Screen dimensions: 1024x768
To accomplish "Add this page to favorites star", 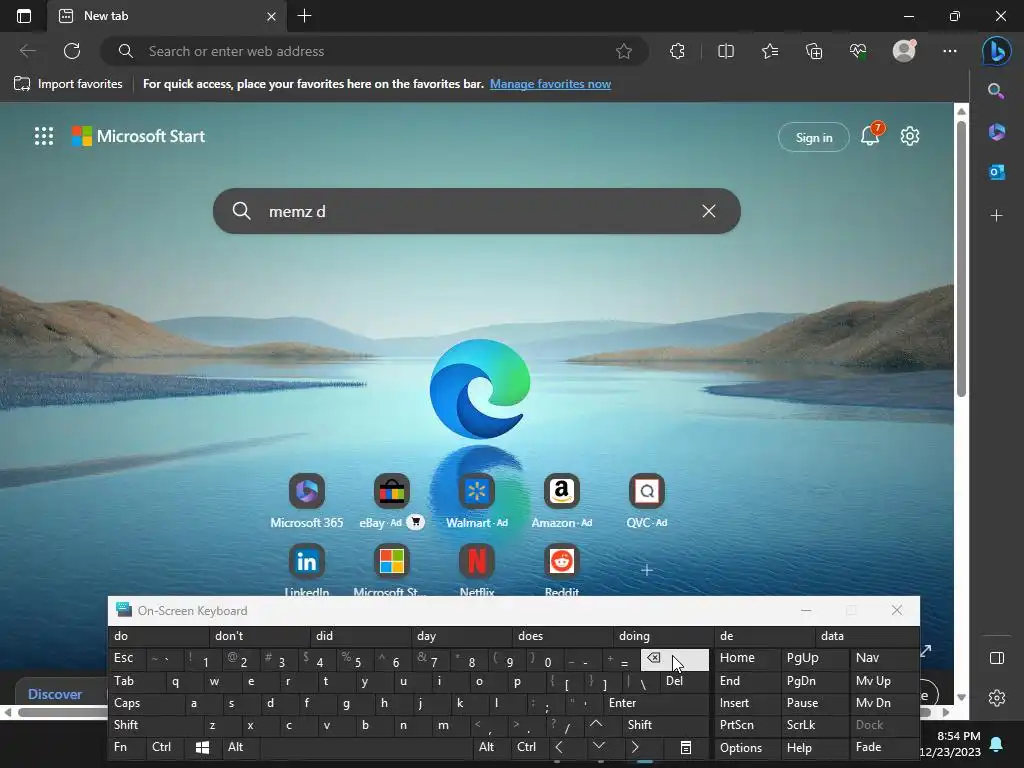I will pos(624,51).
